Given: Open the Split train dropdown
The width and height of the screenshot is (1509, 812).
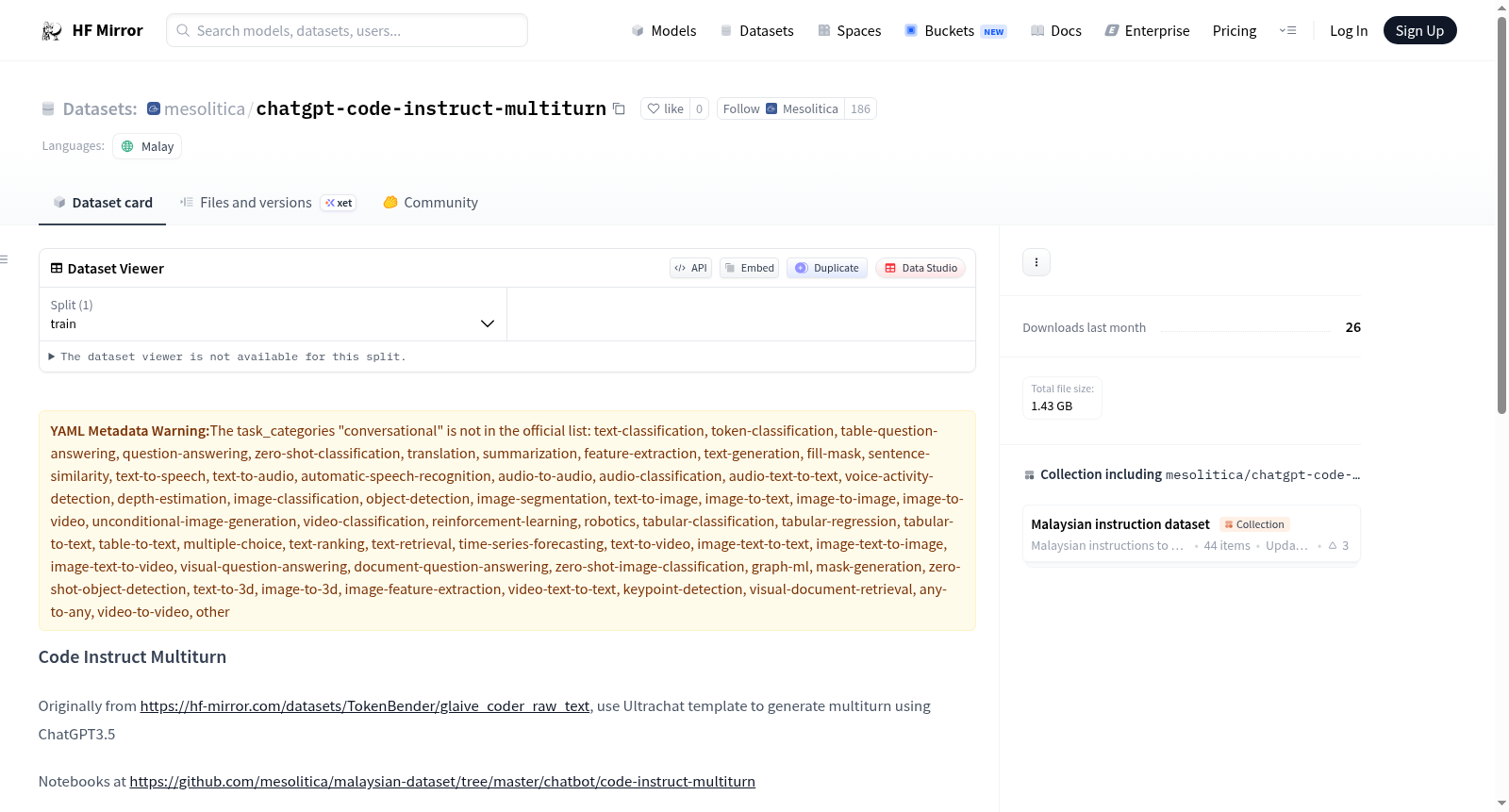Looking at the screenshot, I should pyautogui.click(x=273, y=314).
